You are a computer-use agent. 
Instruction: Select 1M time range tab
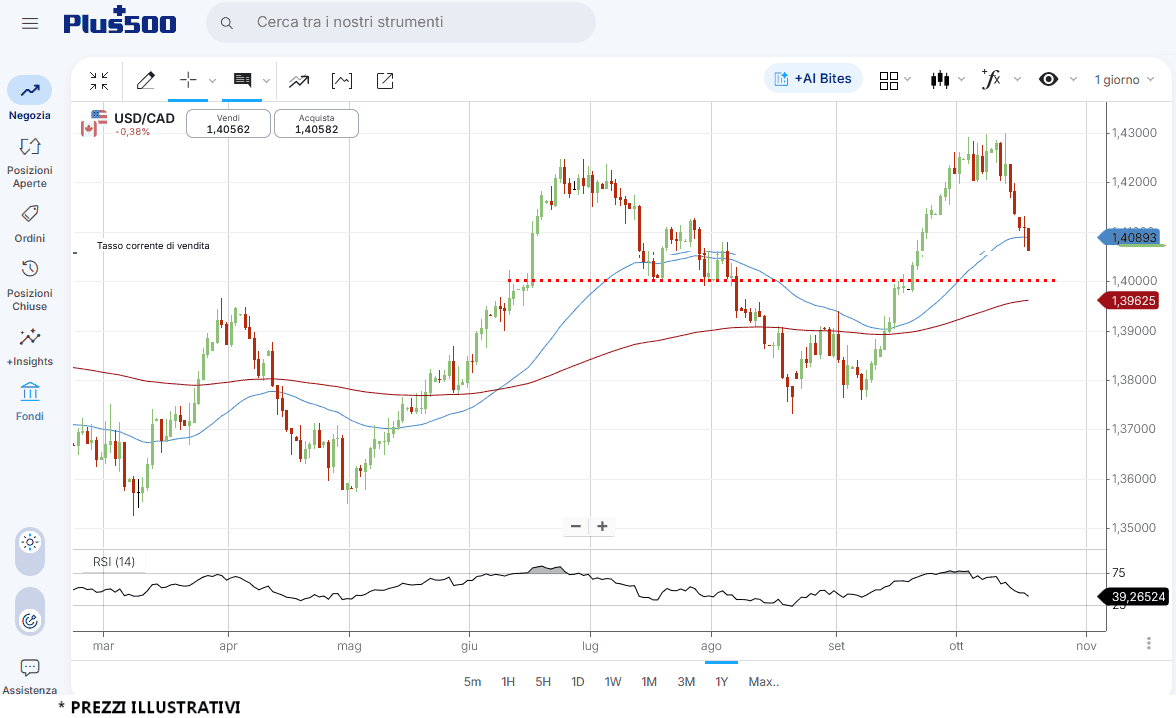[x=649, y=682]
